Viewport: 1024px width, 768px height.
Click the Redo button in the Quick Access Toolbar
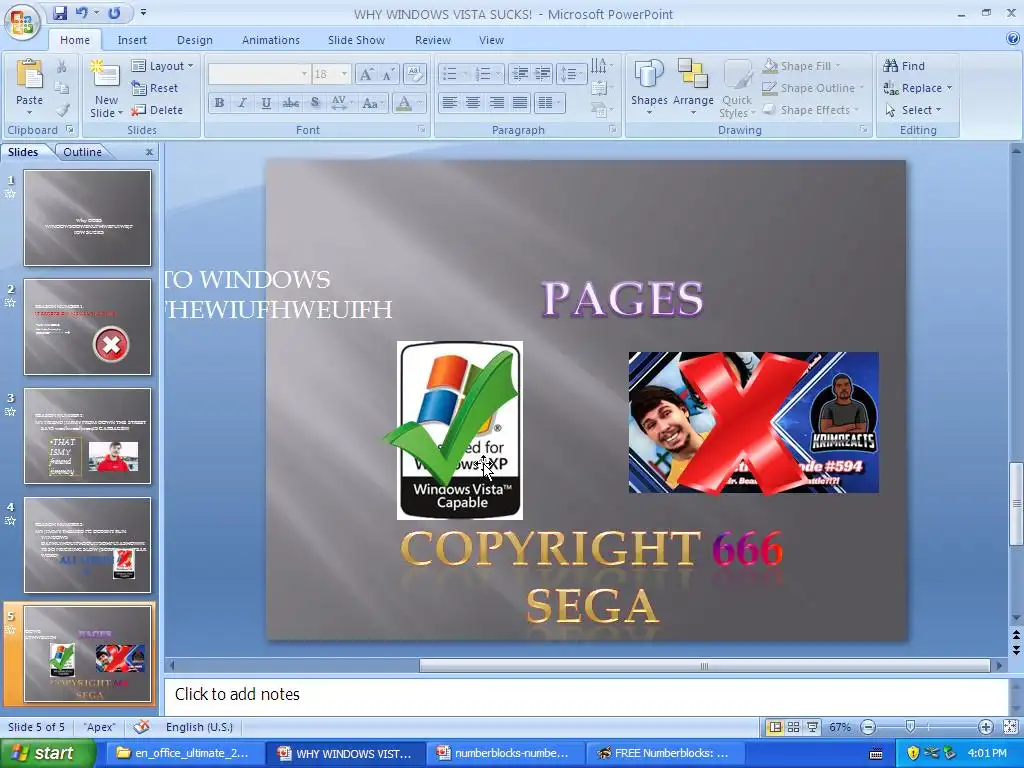[x=114, y=13]
